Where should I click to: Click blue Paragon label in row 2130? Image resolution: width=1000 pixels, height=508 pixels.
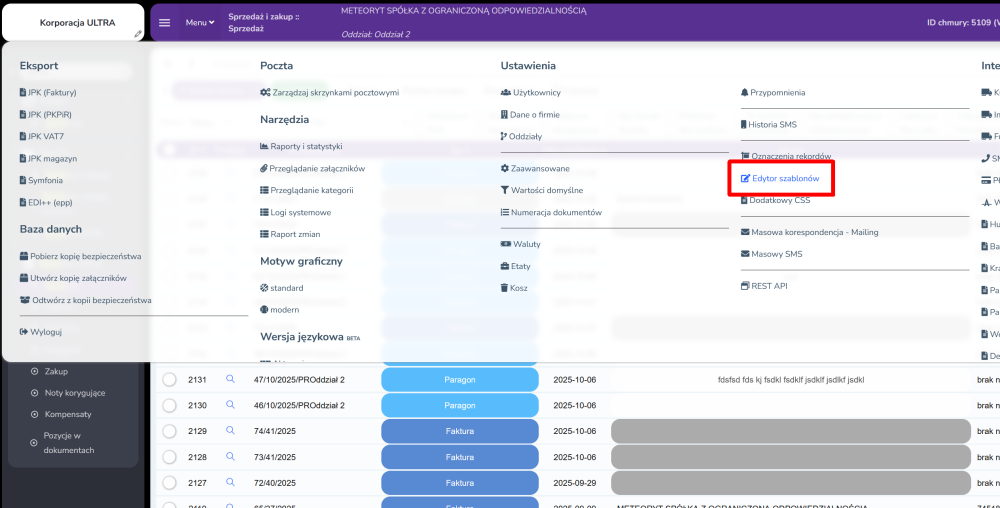pos(460,406)
